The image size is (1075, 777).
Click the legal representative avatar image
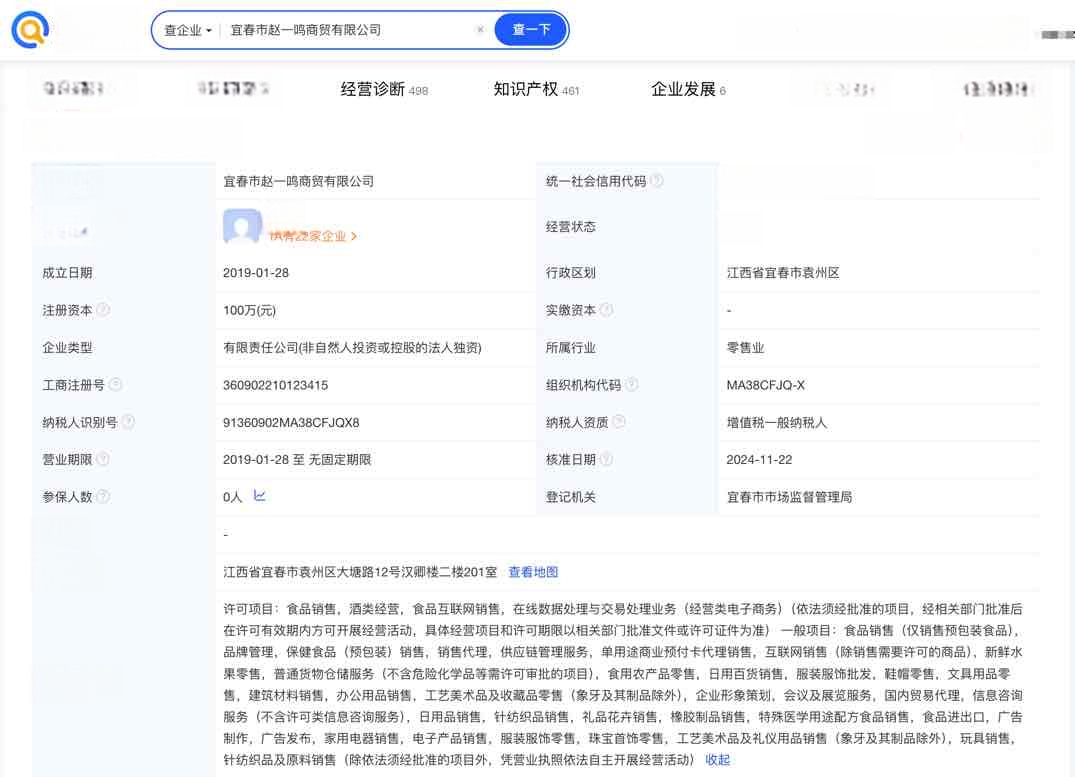pos(242,226)
